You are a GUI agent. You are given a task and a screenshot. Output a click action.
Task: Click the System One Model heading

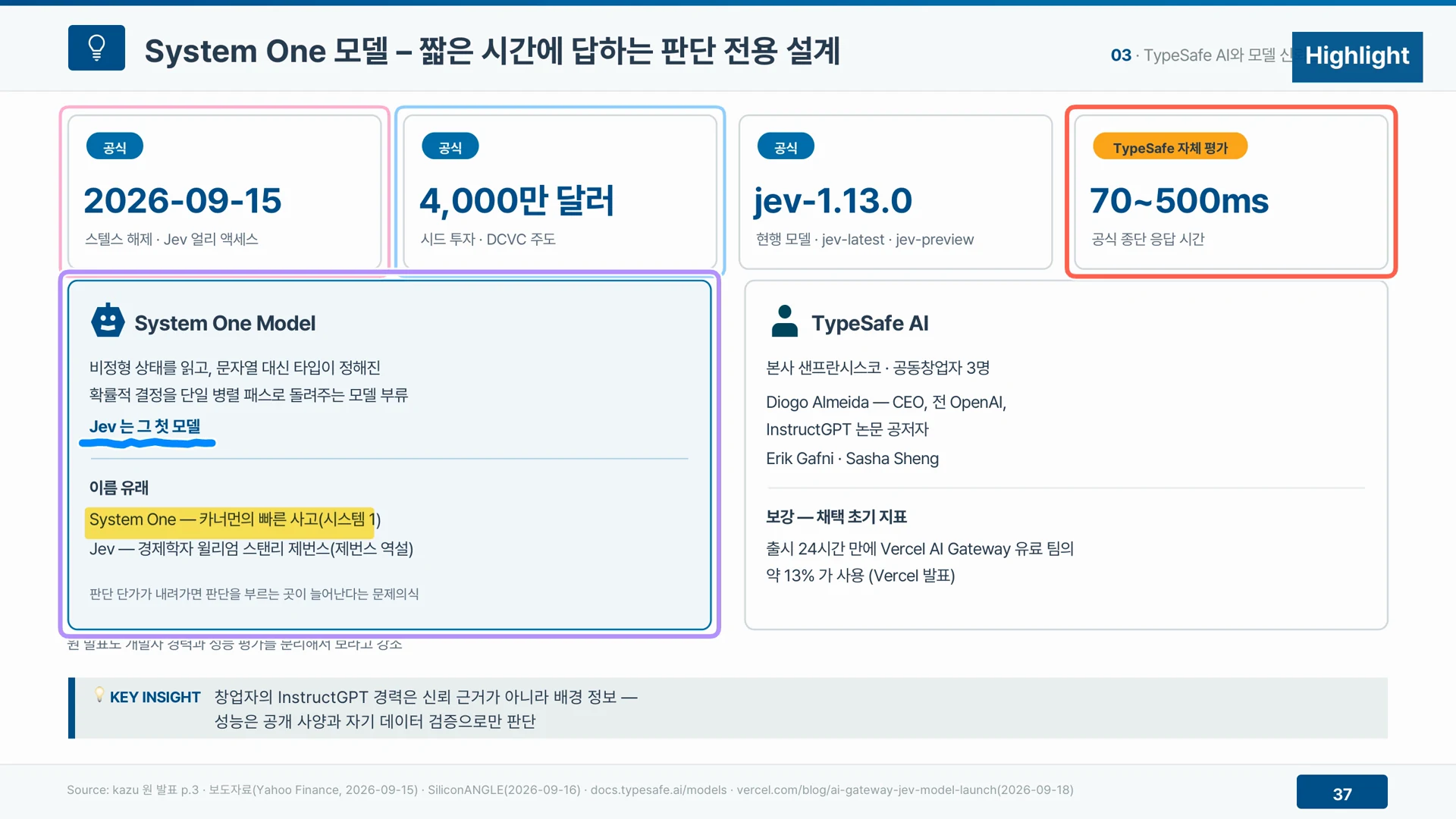coord(224,323)
